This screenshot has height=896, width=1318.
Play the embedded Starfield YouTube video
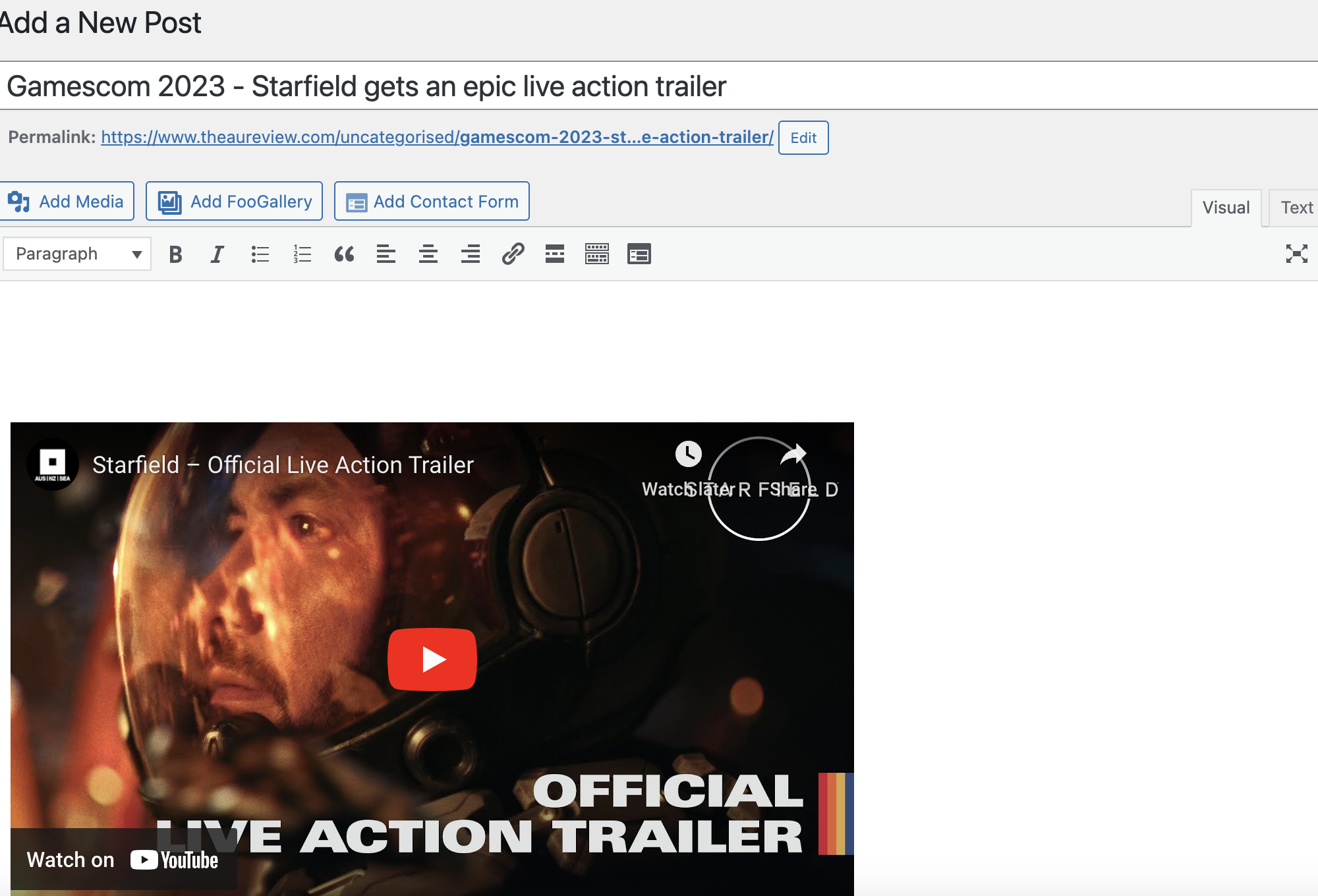(432, 659)
